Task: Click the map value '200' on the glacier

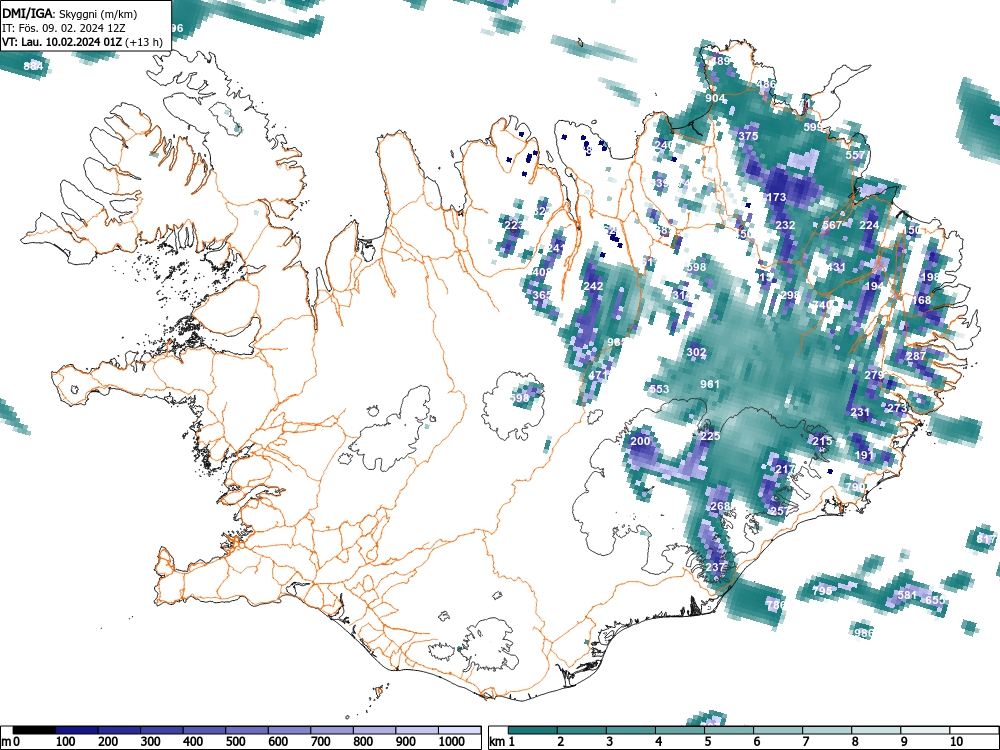Action: pyautogui.click(x=640, y=441)
